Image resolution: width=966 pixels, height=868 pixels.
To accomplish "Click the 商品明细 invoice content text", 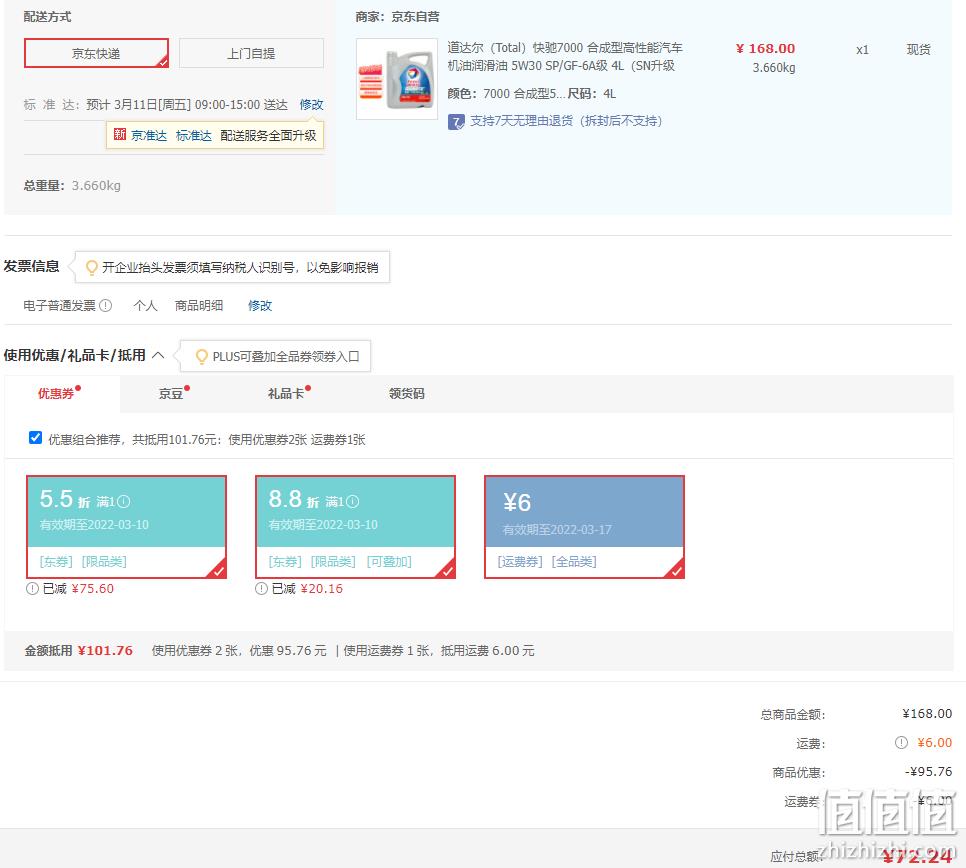I will click(x=199, y=306).
